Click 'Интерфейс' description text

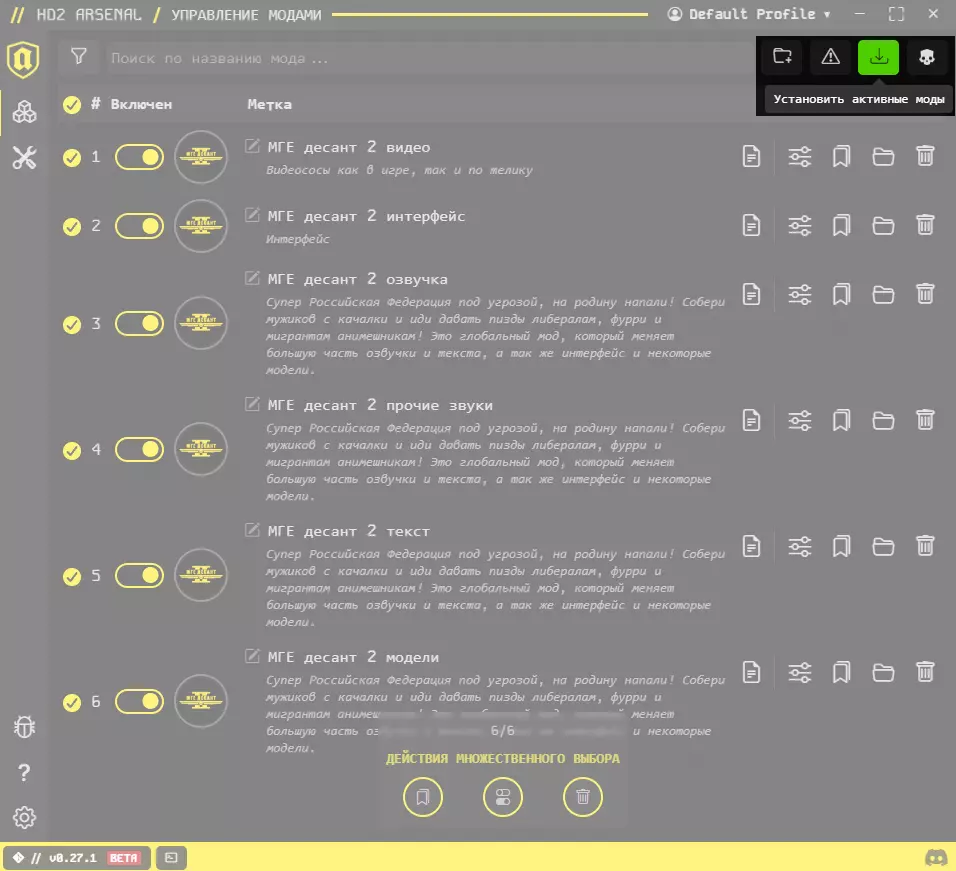[298, 239]
